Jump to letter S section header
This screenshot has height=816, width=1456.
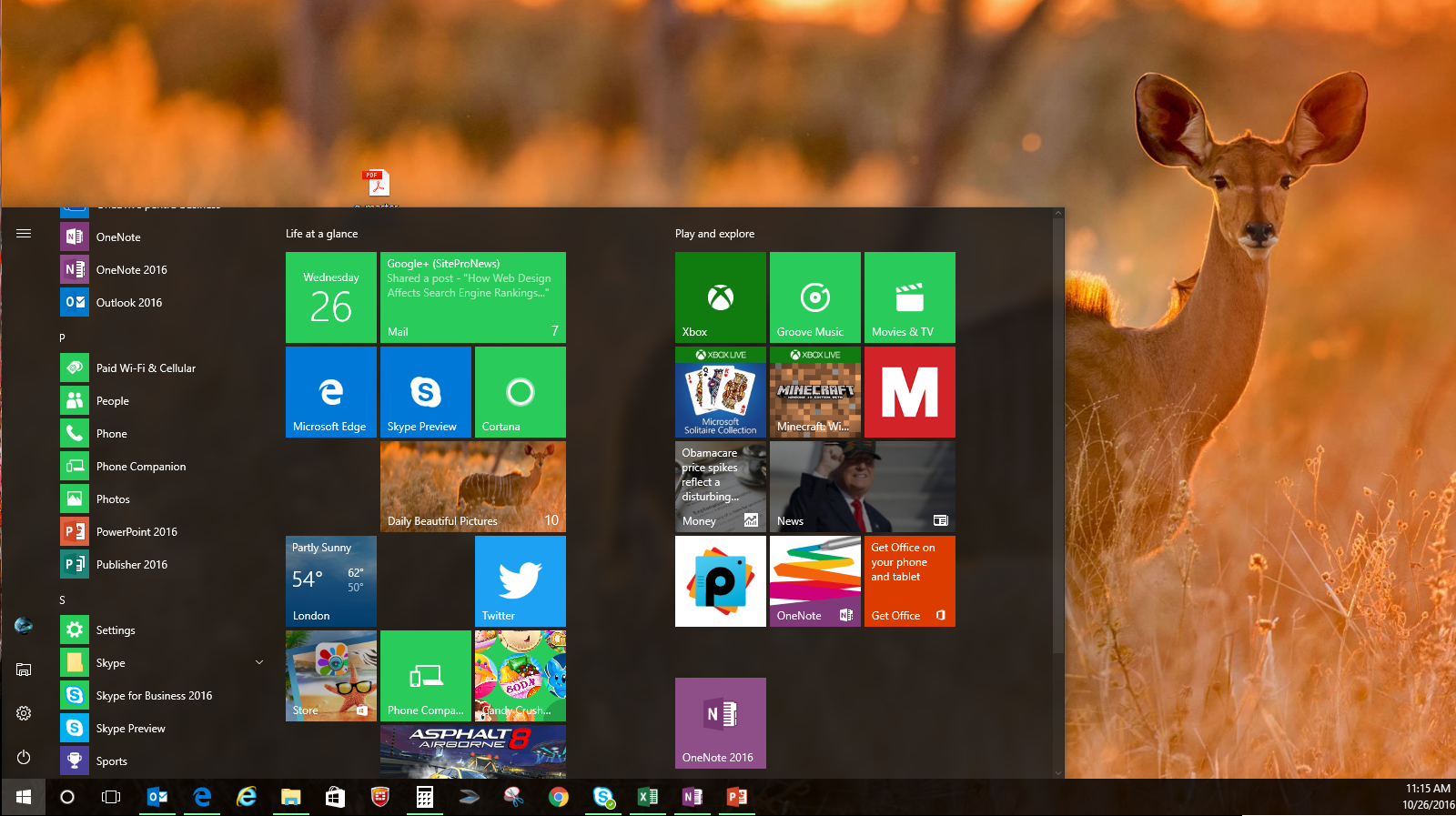click(x=62, y=599)
